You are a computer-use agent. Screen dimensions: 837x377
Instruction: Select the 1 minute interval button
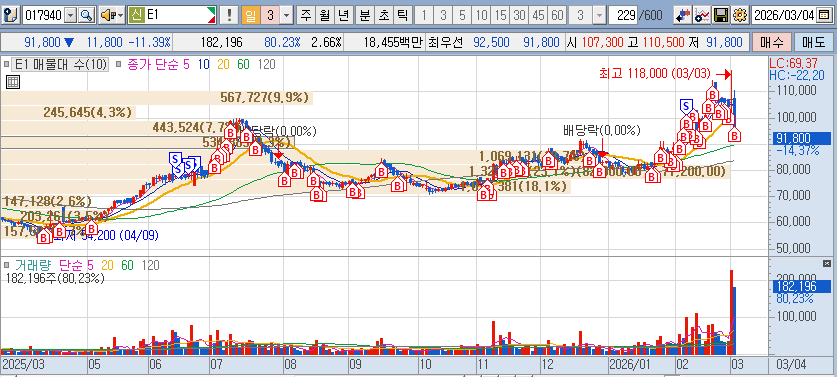click(424, 15)
